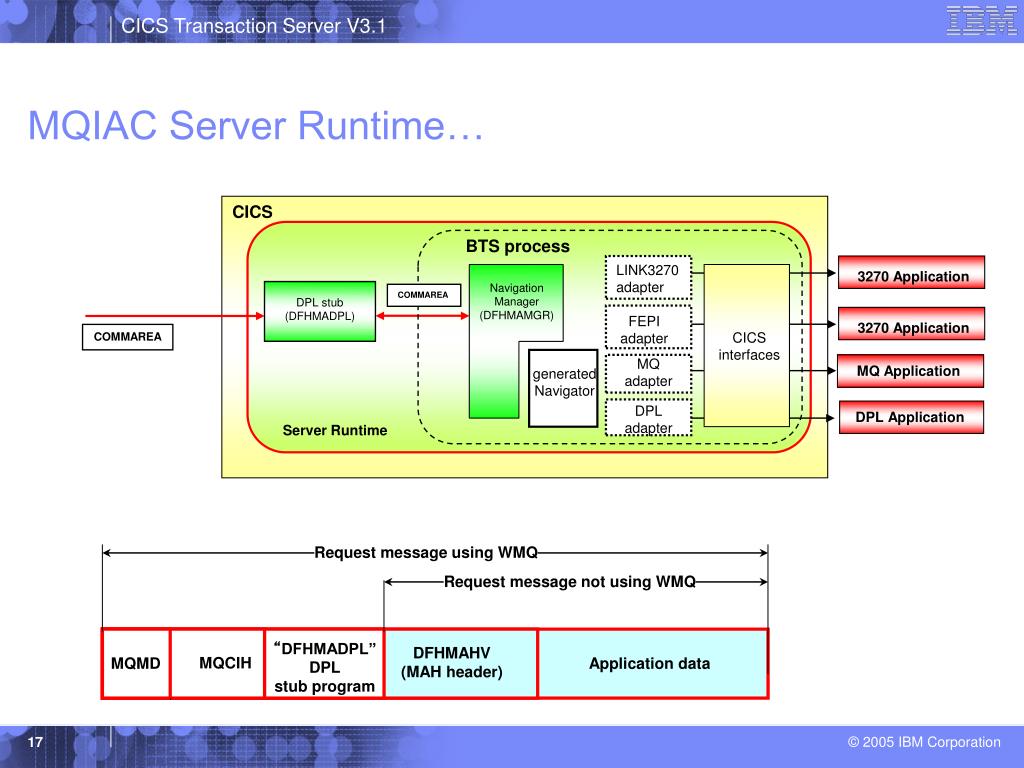Image resolution: width=1024 pixels, height=768 pixels.
Task: Click the COMMAREA label between stub and manager
Action: click(x=423, y=295)
